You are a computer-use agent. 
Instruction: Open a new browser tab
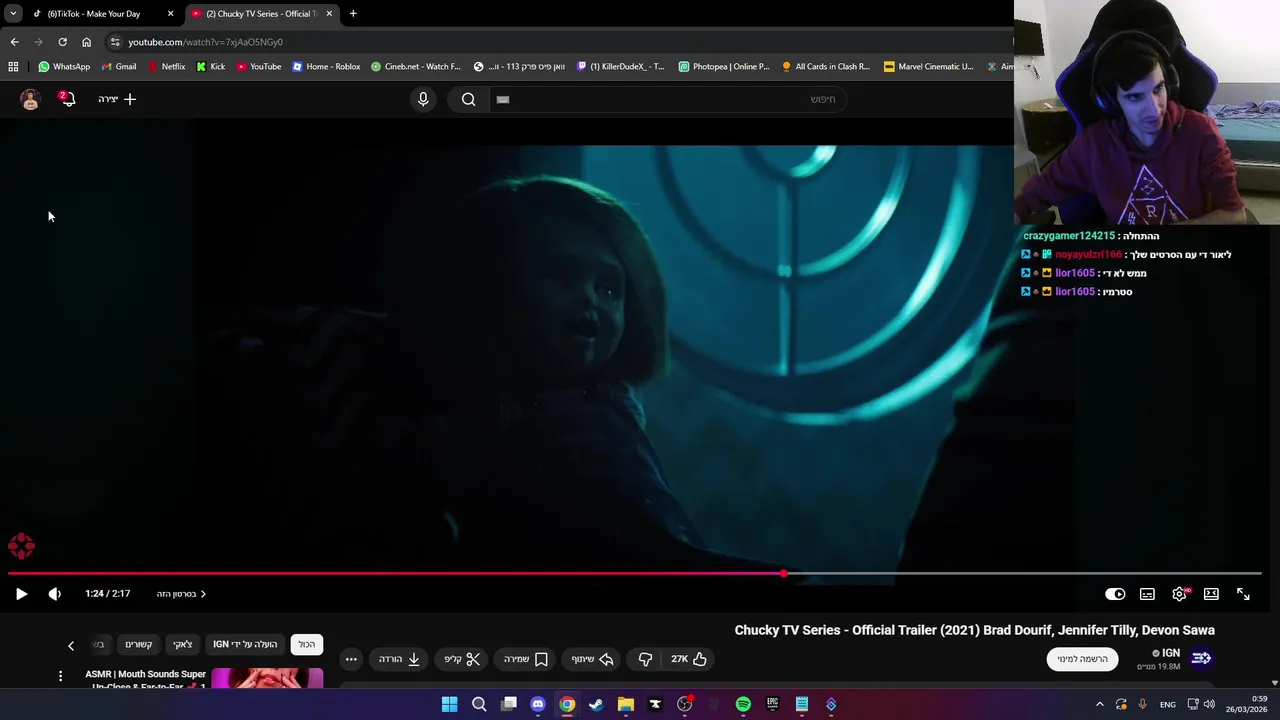[353, 14]
